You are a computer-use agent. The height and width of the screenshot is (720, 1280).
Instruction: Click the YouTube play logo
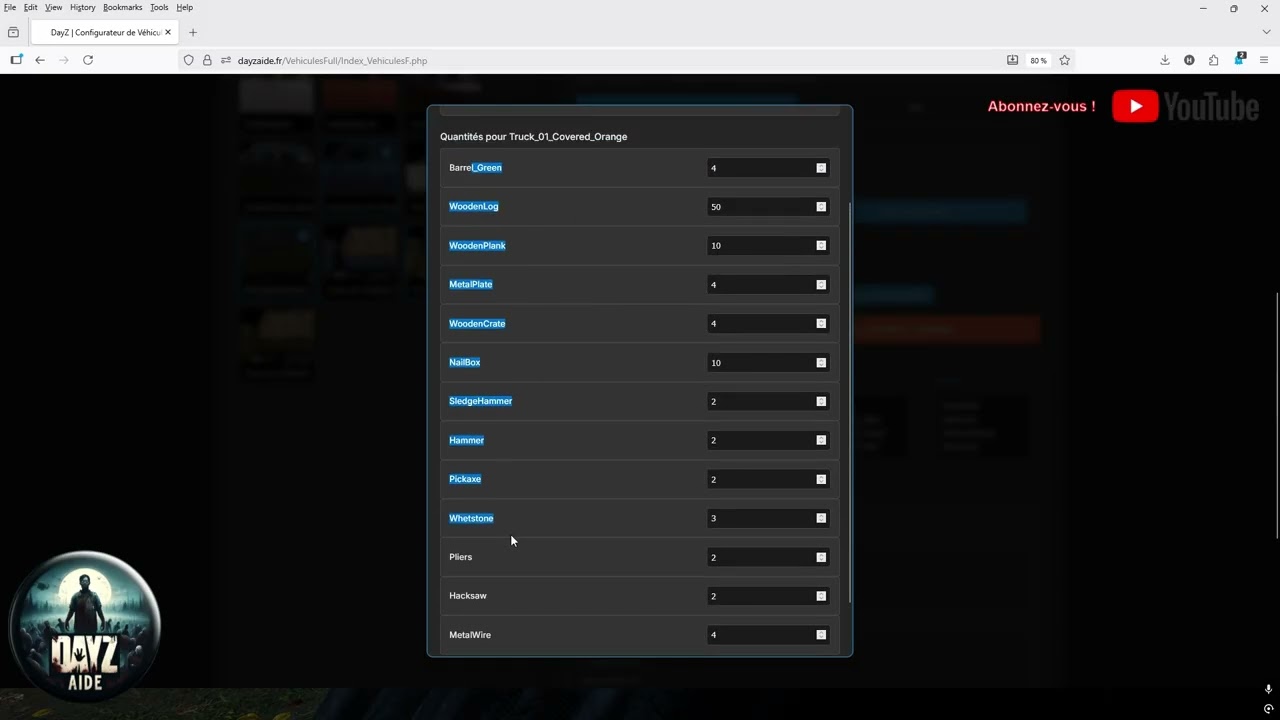[1135, 107]
